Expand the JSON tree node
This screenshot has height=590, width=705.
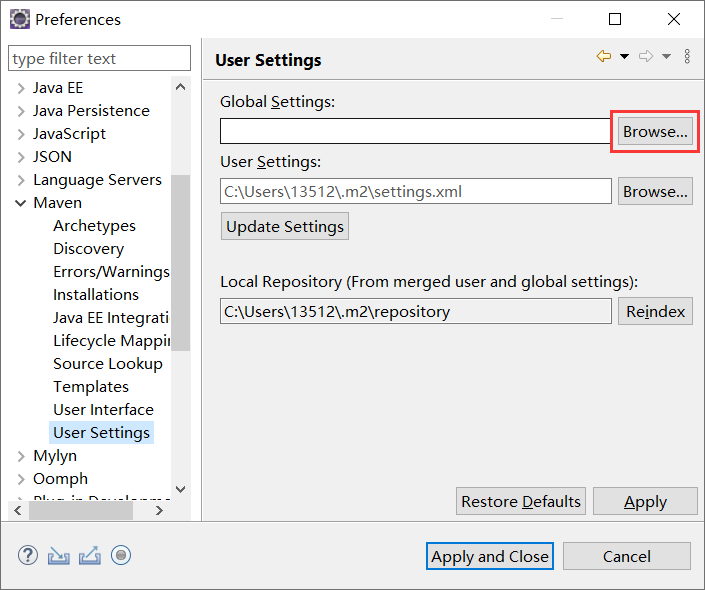click(x=21, y=157)
